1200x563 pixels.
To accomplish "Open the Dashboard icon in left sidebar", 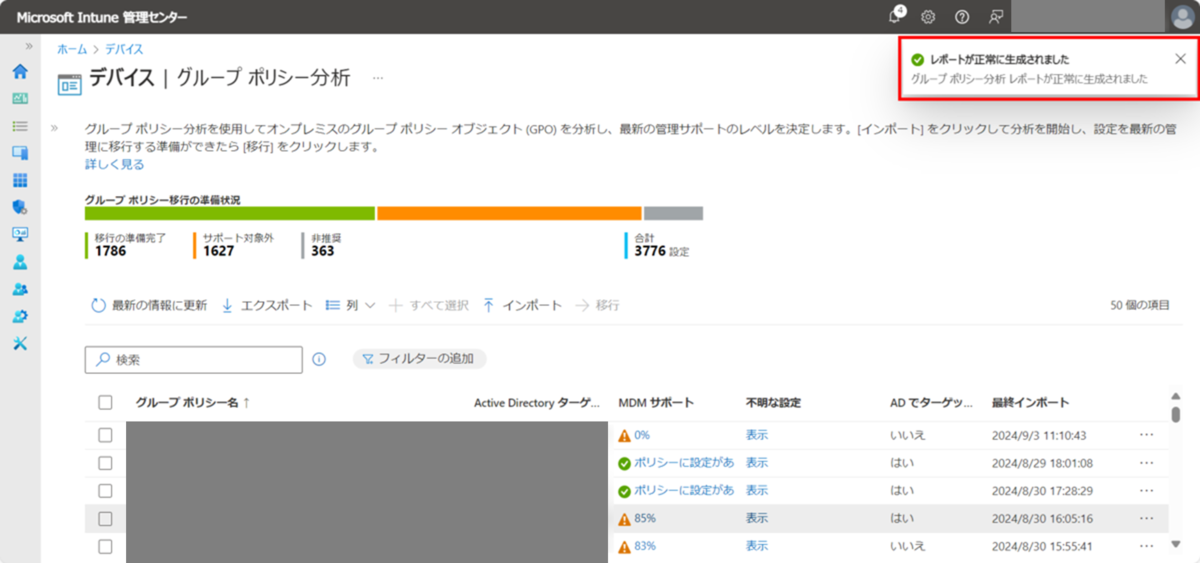I will 20,99.
